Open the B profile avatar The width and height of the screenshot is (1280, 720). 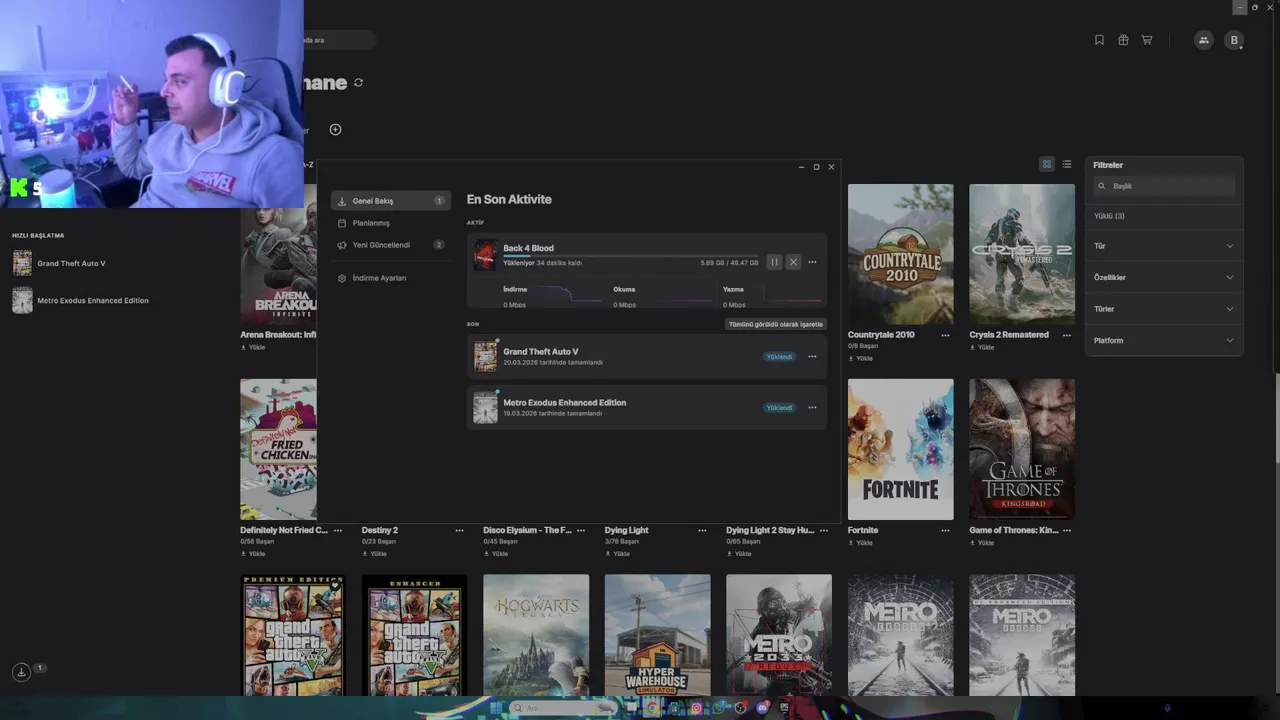(x=1234, y=40)
